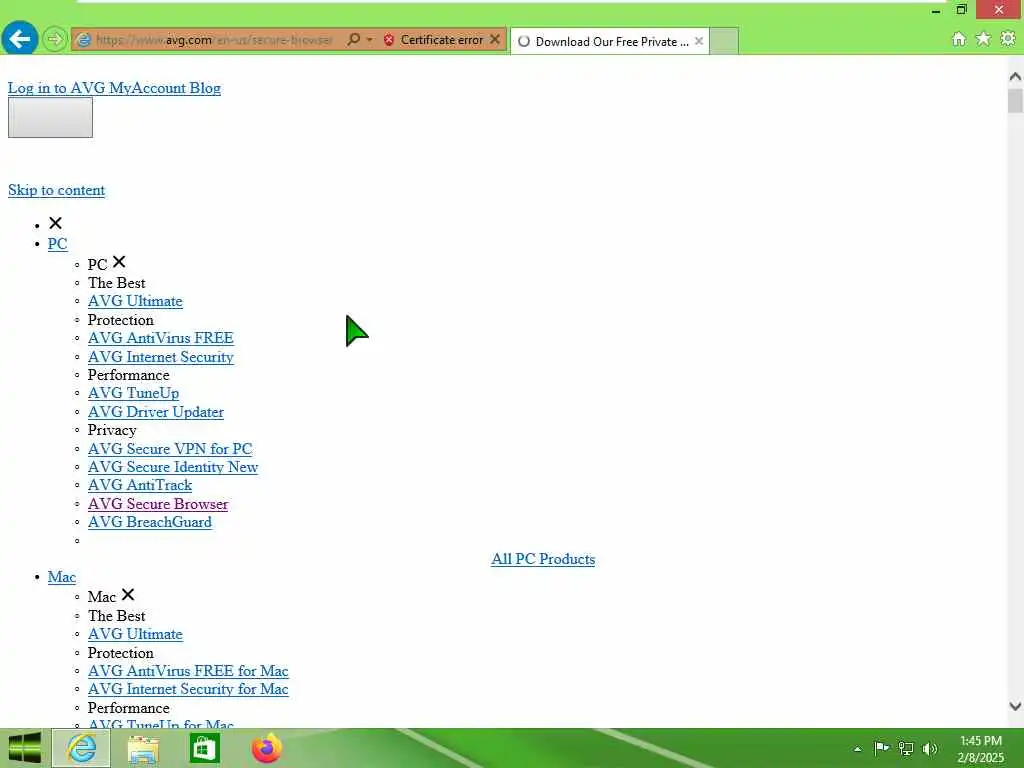Open the AVG TuneUp link
The image size is (1024, 768).
coord(133,393)
